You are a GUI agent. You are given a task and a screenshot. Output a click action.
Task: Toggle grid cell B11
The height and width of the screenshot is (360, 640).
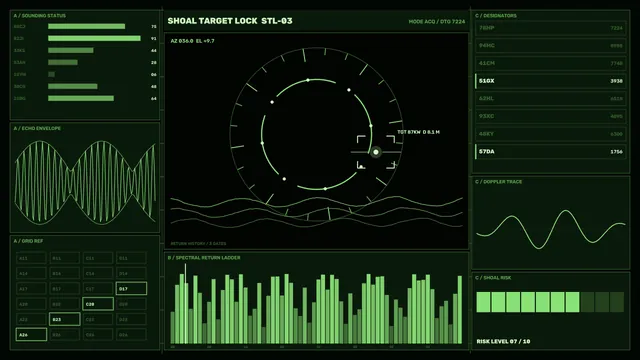coord(64,258)
